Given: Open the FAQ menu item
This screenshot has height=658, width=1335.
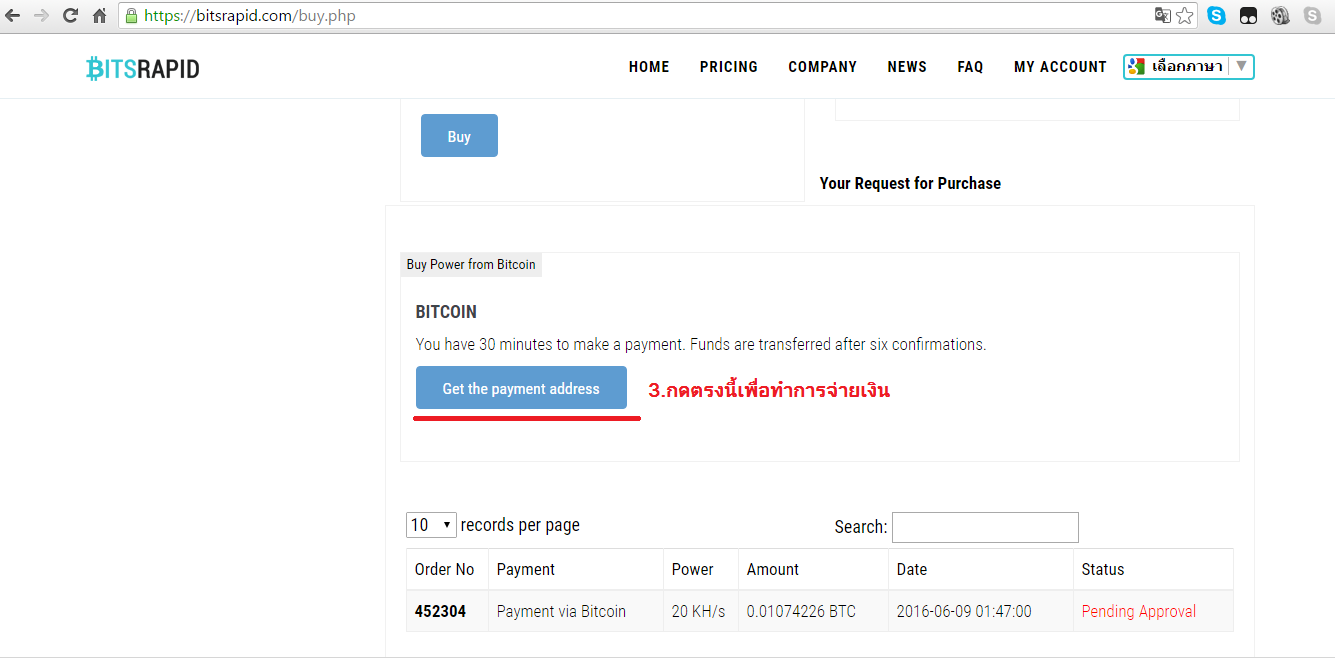Looking at the screenshot, I should coord(970,67).
